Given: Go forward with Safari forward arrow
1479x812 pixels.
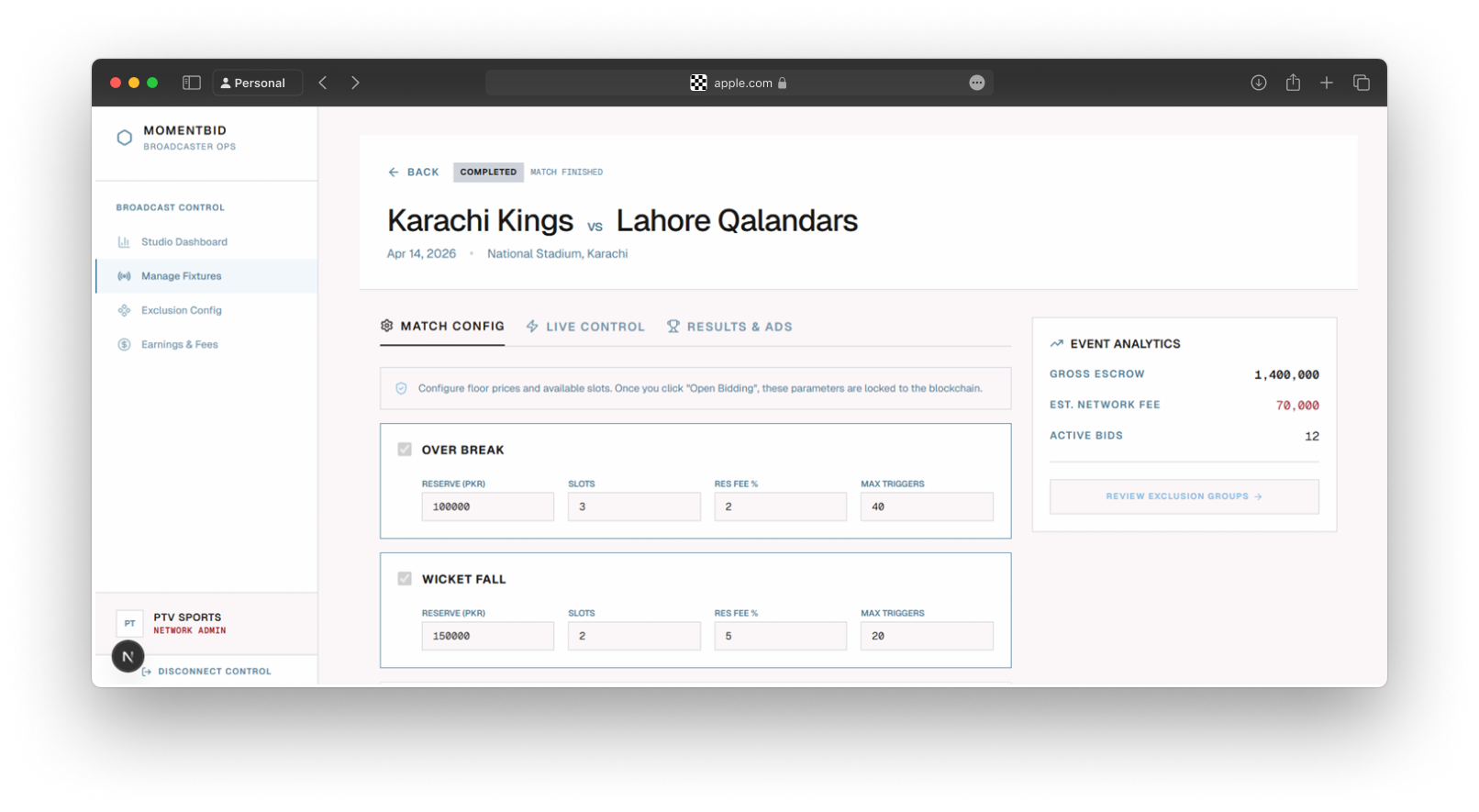Looking at the screenshot, I should coord(355,83).
